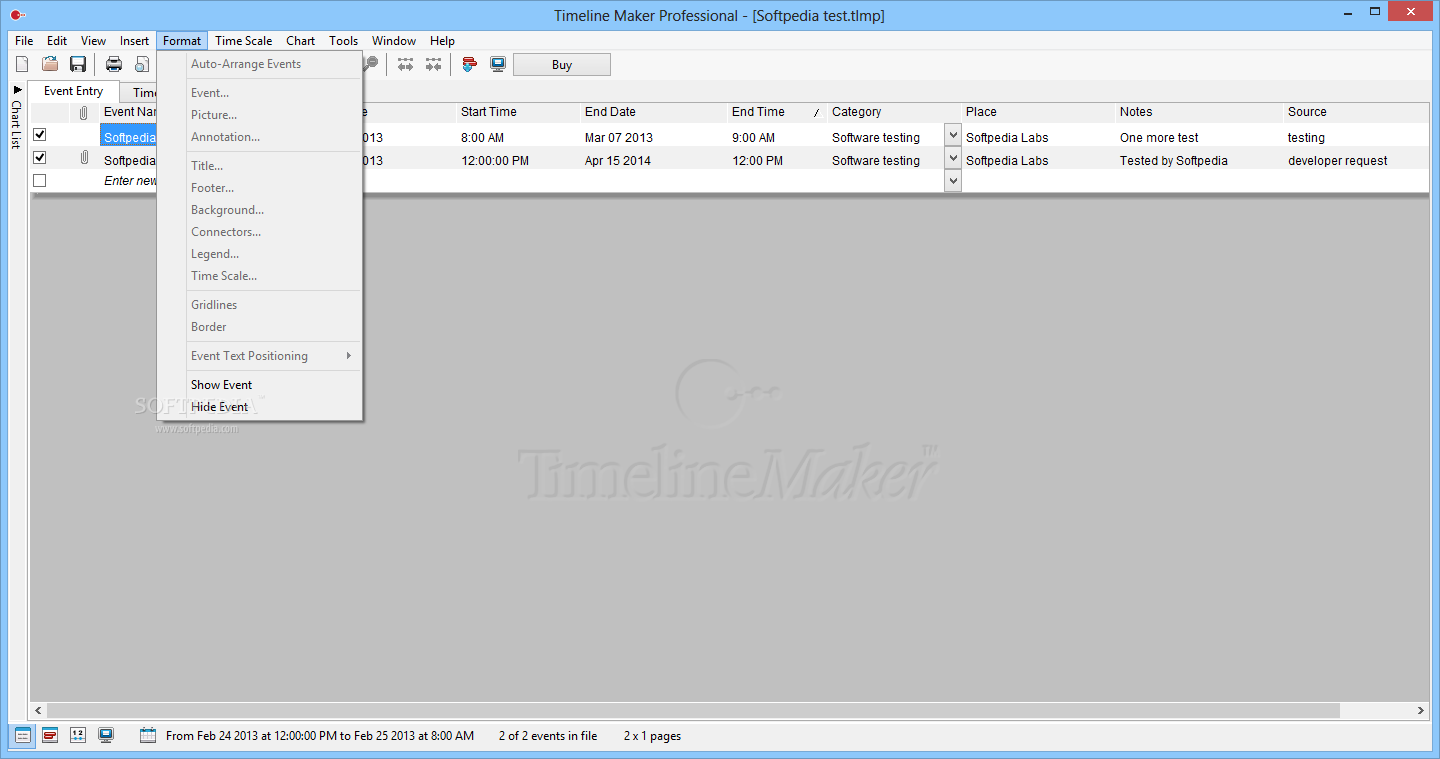Click the monitor icon in status bar

(106, 736)
